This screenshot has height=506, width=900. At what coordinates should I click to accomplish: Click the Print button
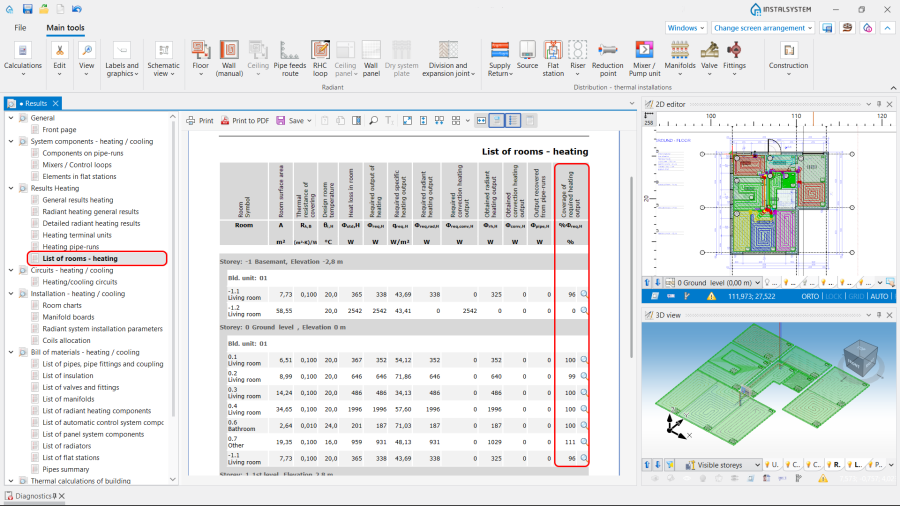(x=200, y=120)
